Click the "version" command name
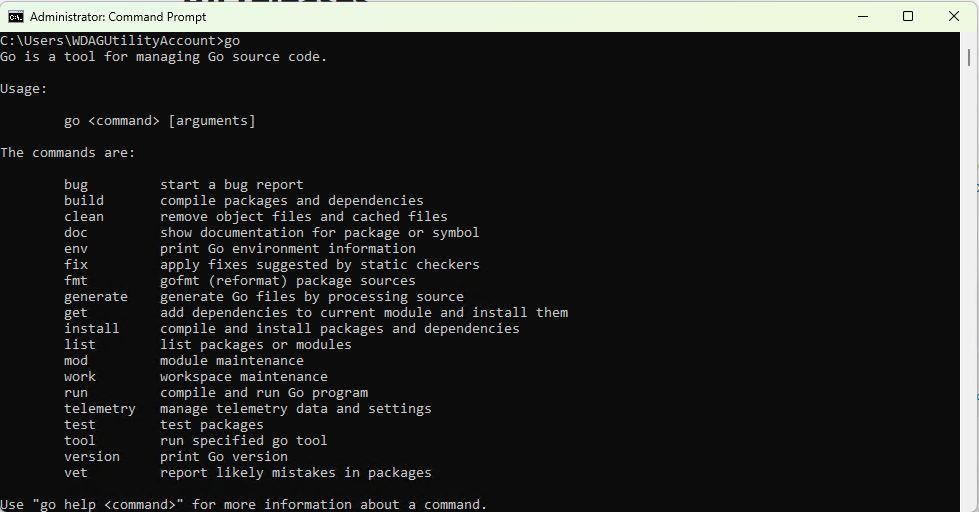Screen dimensions: 979x512 (91, 456)
